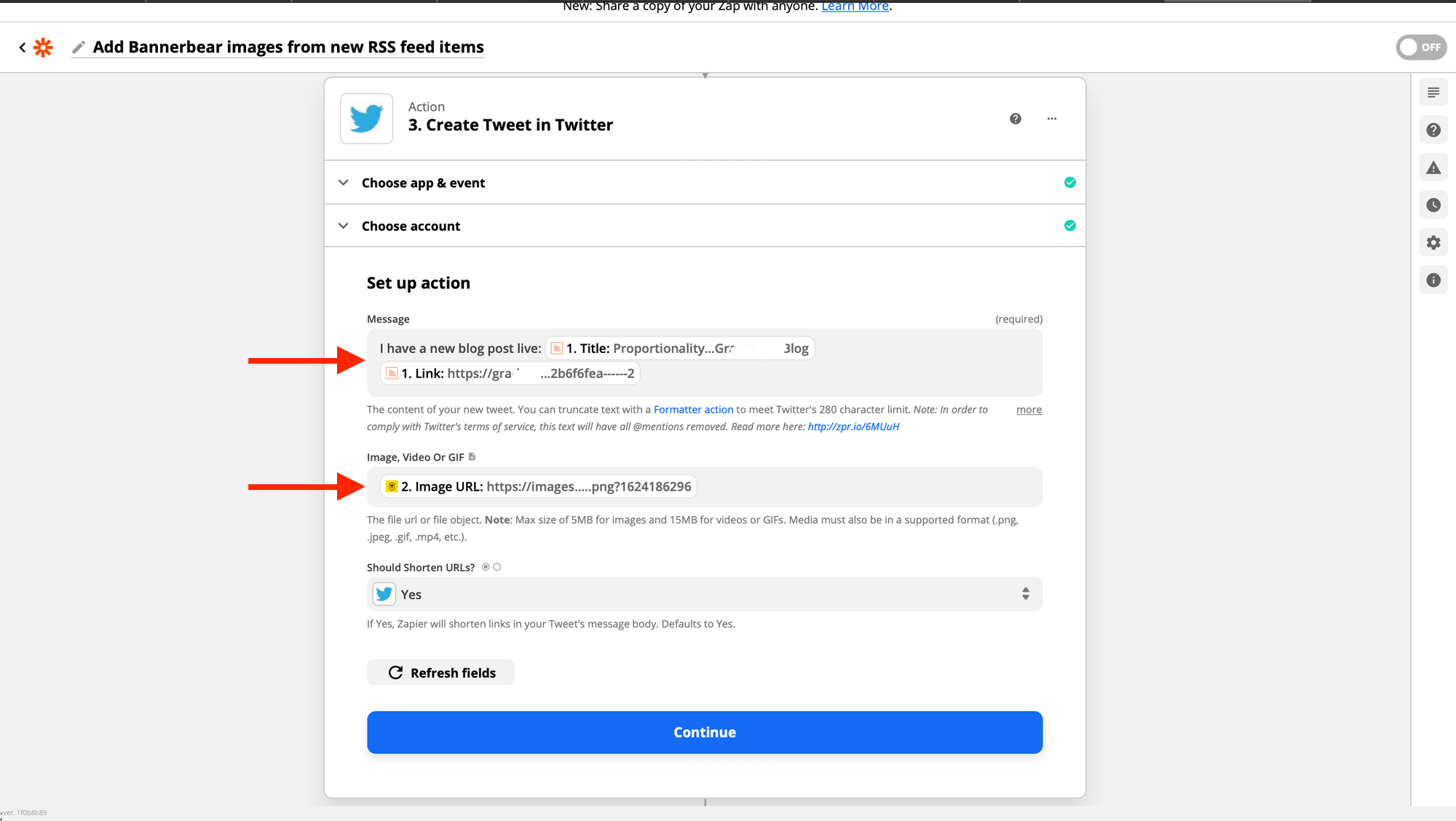Open the history clock icon in sidebar

(x=1433, y=205)
